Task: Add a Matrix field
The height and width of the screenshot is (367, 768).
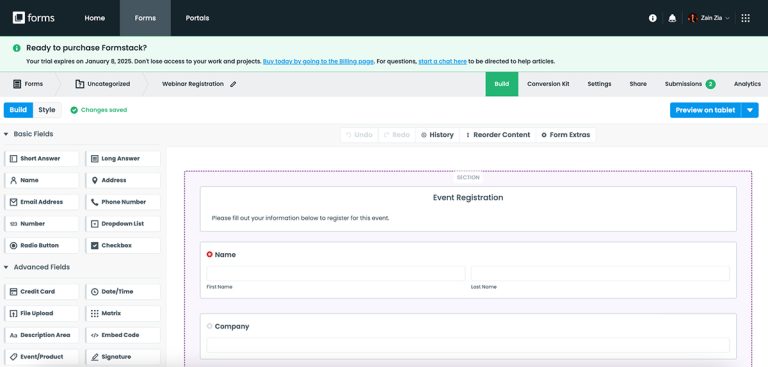Action: (123, 313)
